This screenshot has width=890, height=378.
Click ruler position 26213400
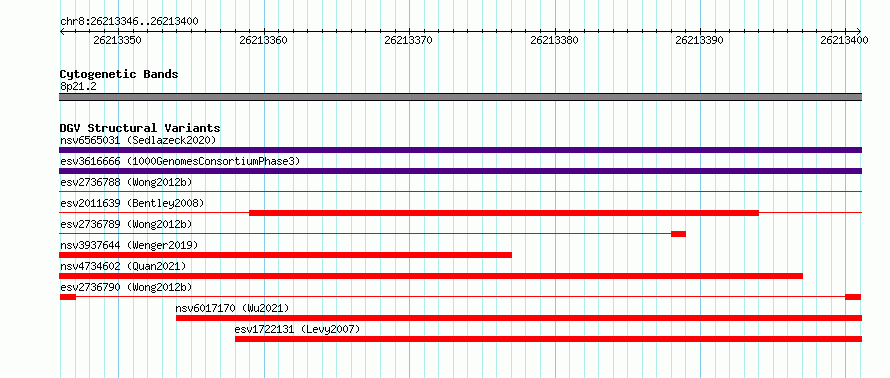pos(845,40)
